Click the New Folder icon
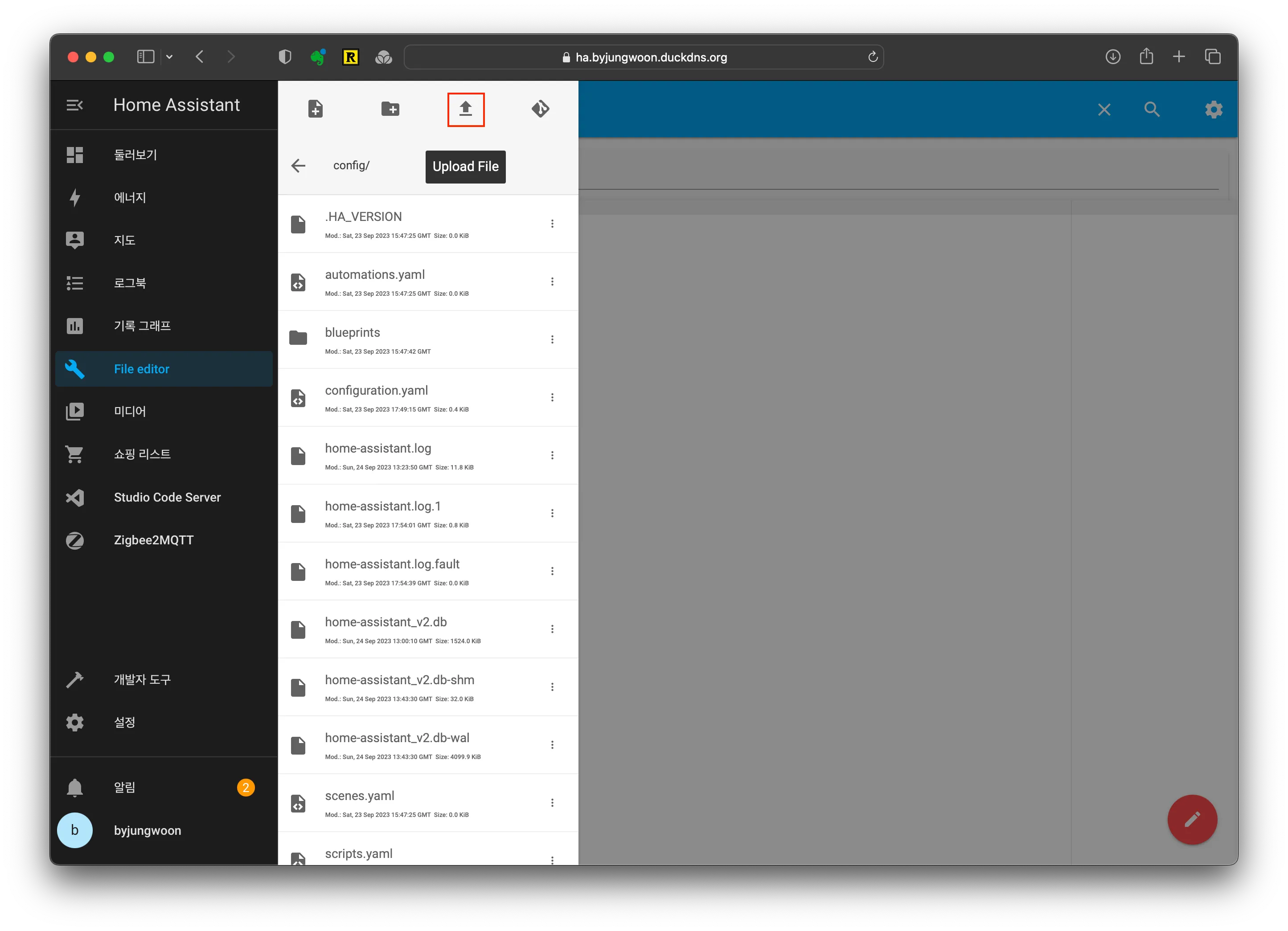Viewport: 1288px width, 931px height. coord(390,108)
